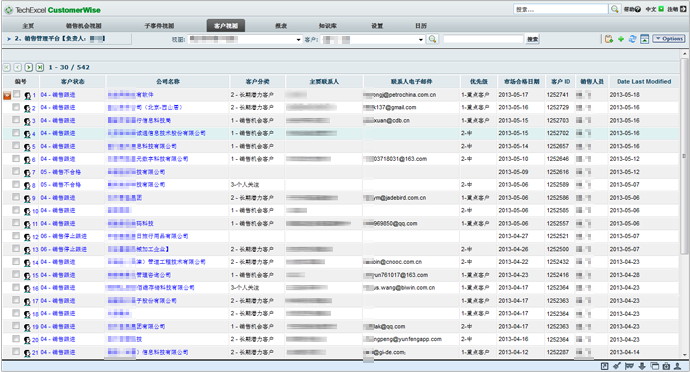Open the Options dropdown menu
Screen dimensions: 690x372
669,39
